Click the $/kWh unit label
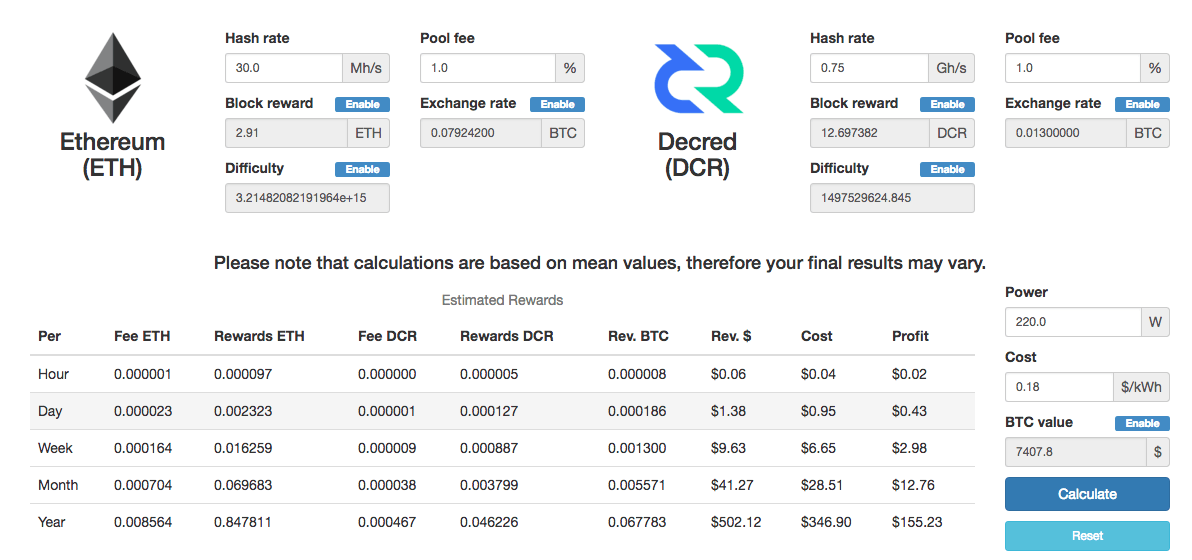Screen dimensions: 1192x560 click(x=1142, y=387)
